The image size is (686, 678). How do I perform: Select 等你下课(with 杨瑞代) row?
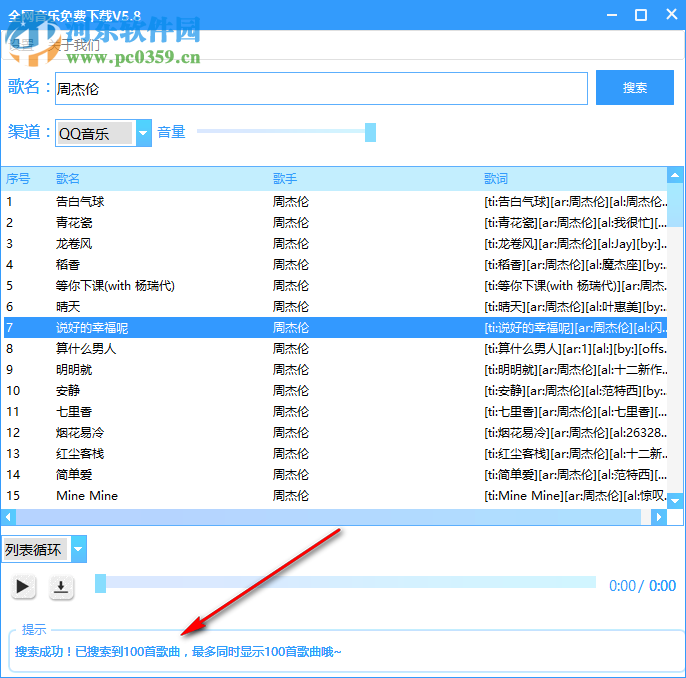[x=335, y=286]
